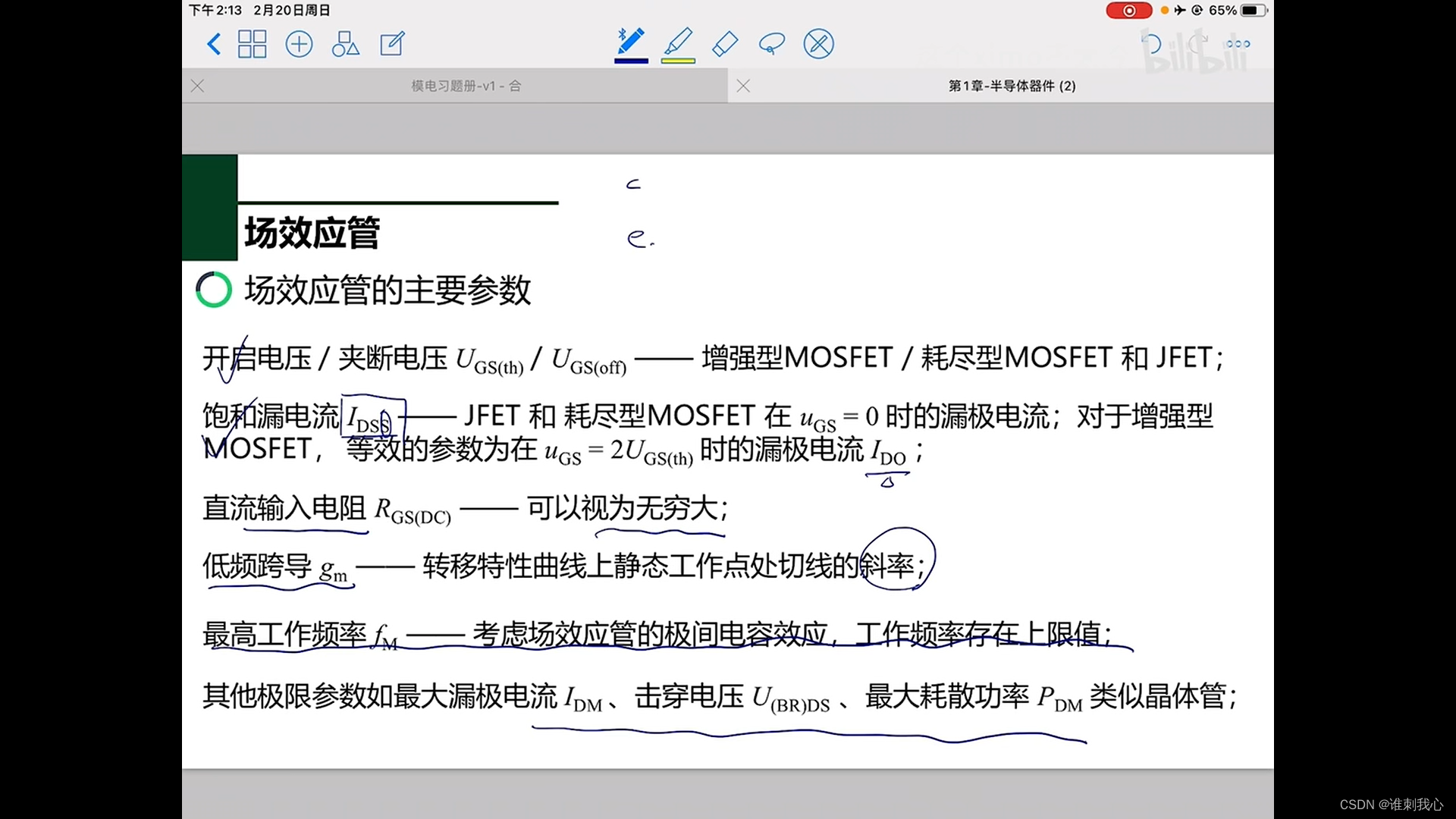Select the yellow highlighter tool
Screen dimensions: 1456x819
(x=678, y=42)
